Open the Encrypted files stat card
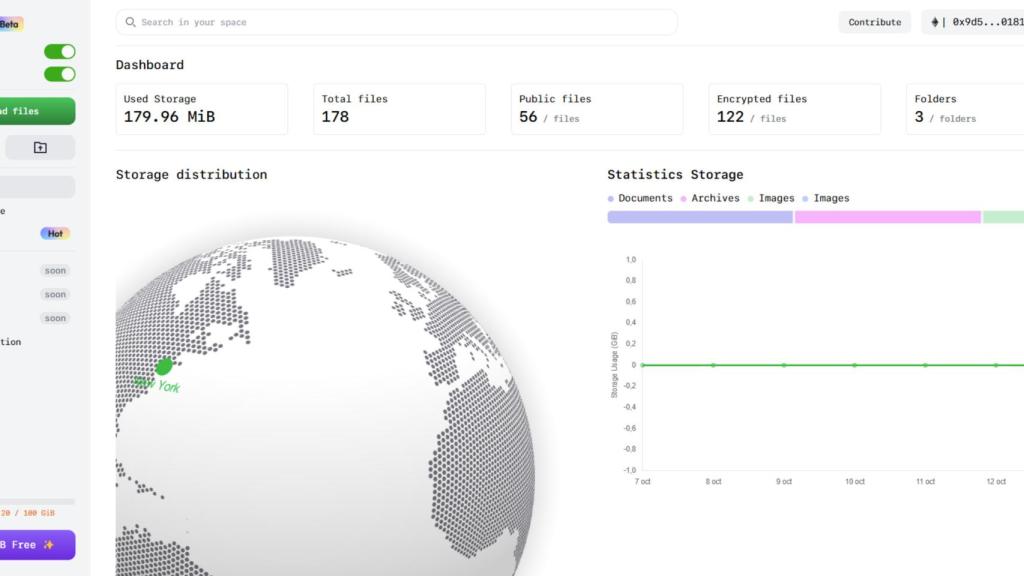The width and height of the screenshot is (1024, 576). pos(794,109)
